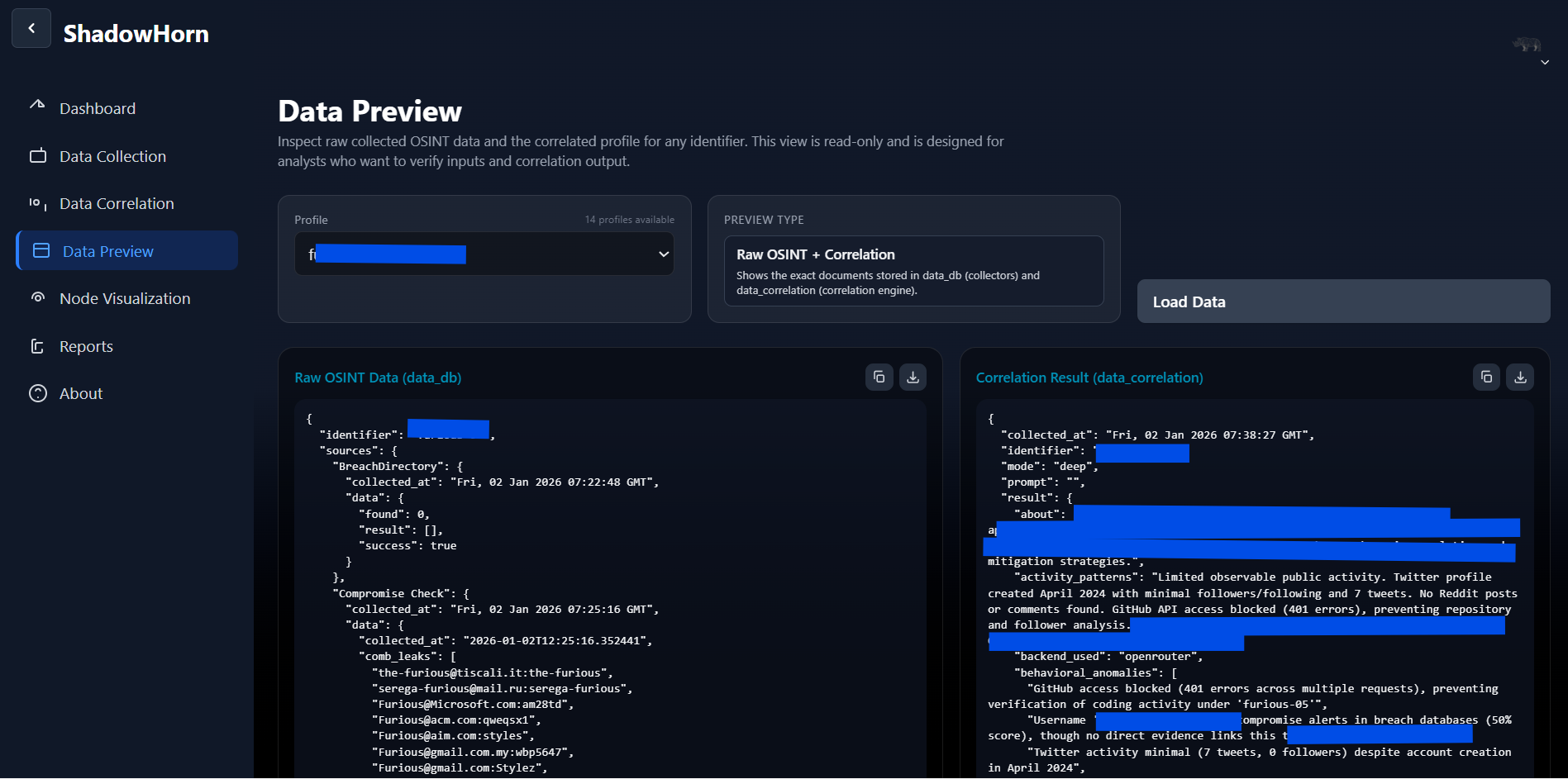Viewport: 1568px width, 779px height.
Task: Download the Correlation Result JSON
Action: coord(1520,377)
